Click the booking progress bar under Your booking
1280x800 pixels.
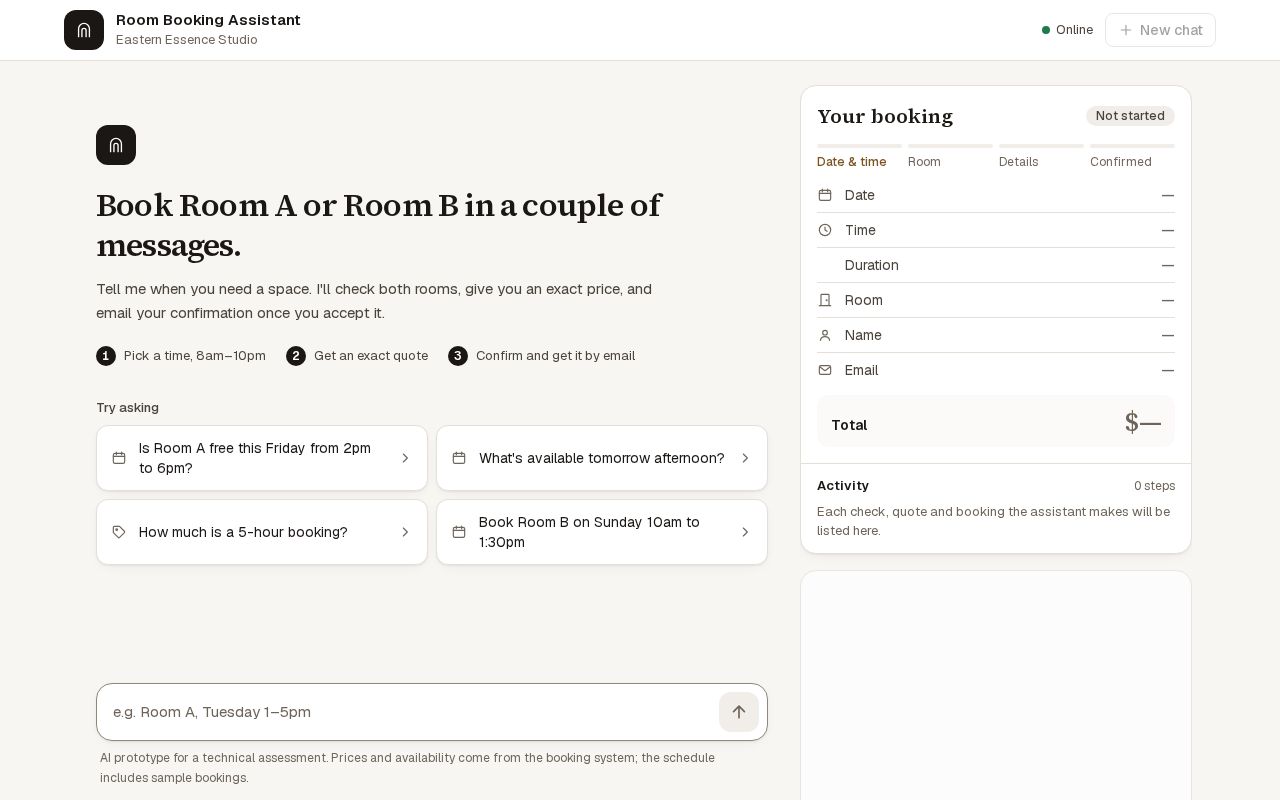(x=996, y=146)
